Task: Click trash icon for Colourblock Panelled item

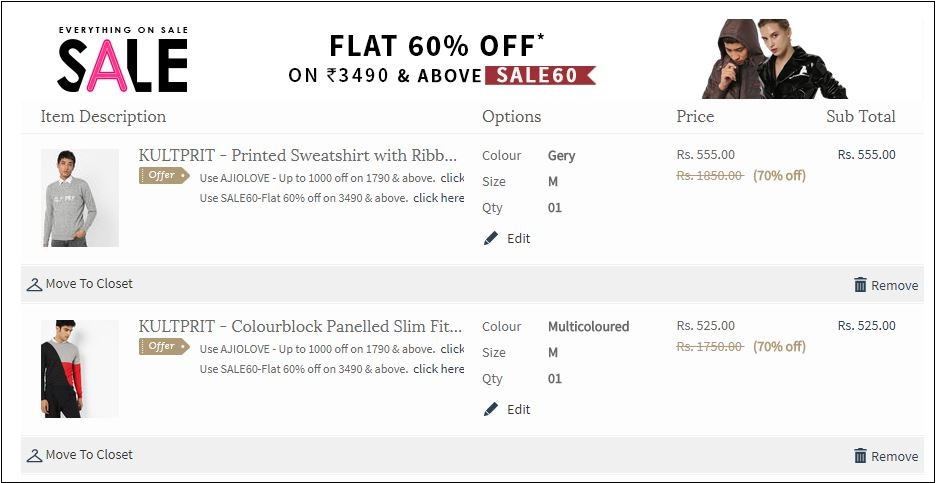Action: pos(860,456)
